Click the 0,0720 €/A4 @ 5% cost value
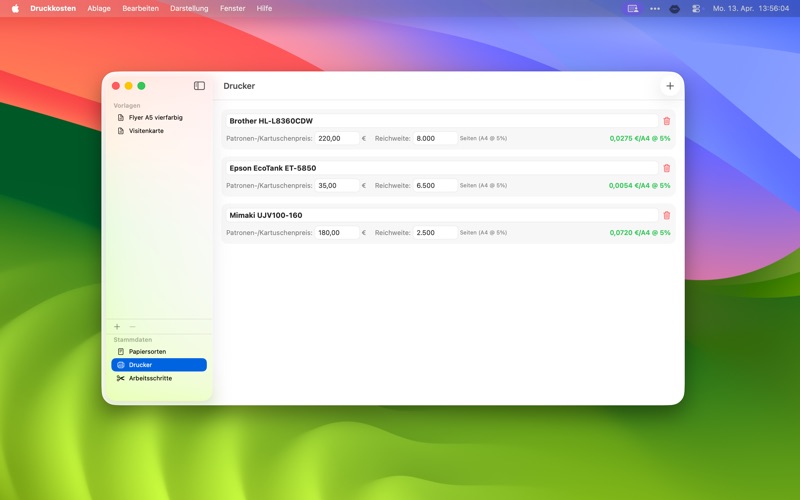Viewport: 800px width, 500px height. 640,233
